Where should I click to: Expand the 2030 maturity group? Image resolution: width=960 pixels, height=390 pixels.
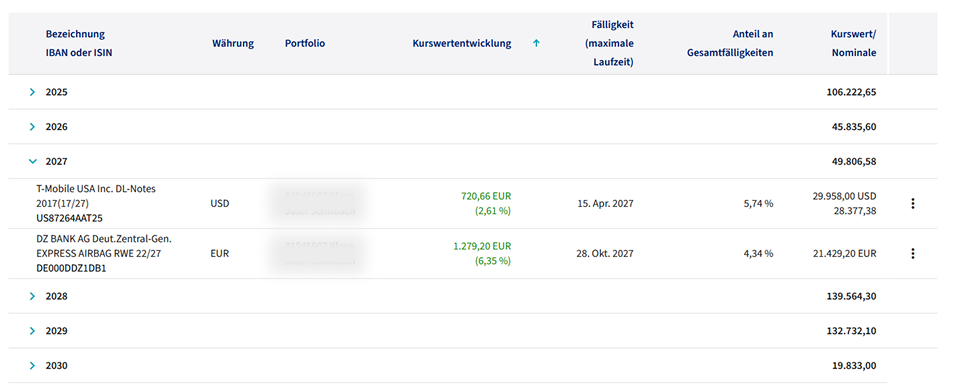[32, 366]
